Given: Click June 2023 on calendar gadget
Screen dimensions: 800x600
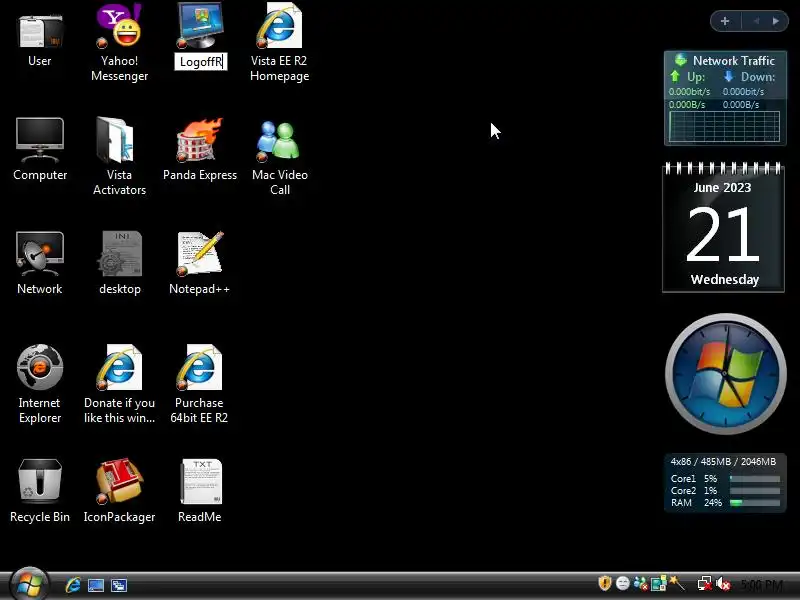Looking at the screenshot, I should (722, 188).
